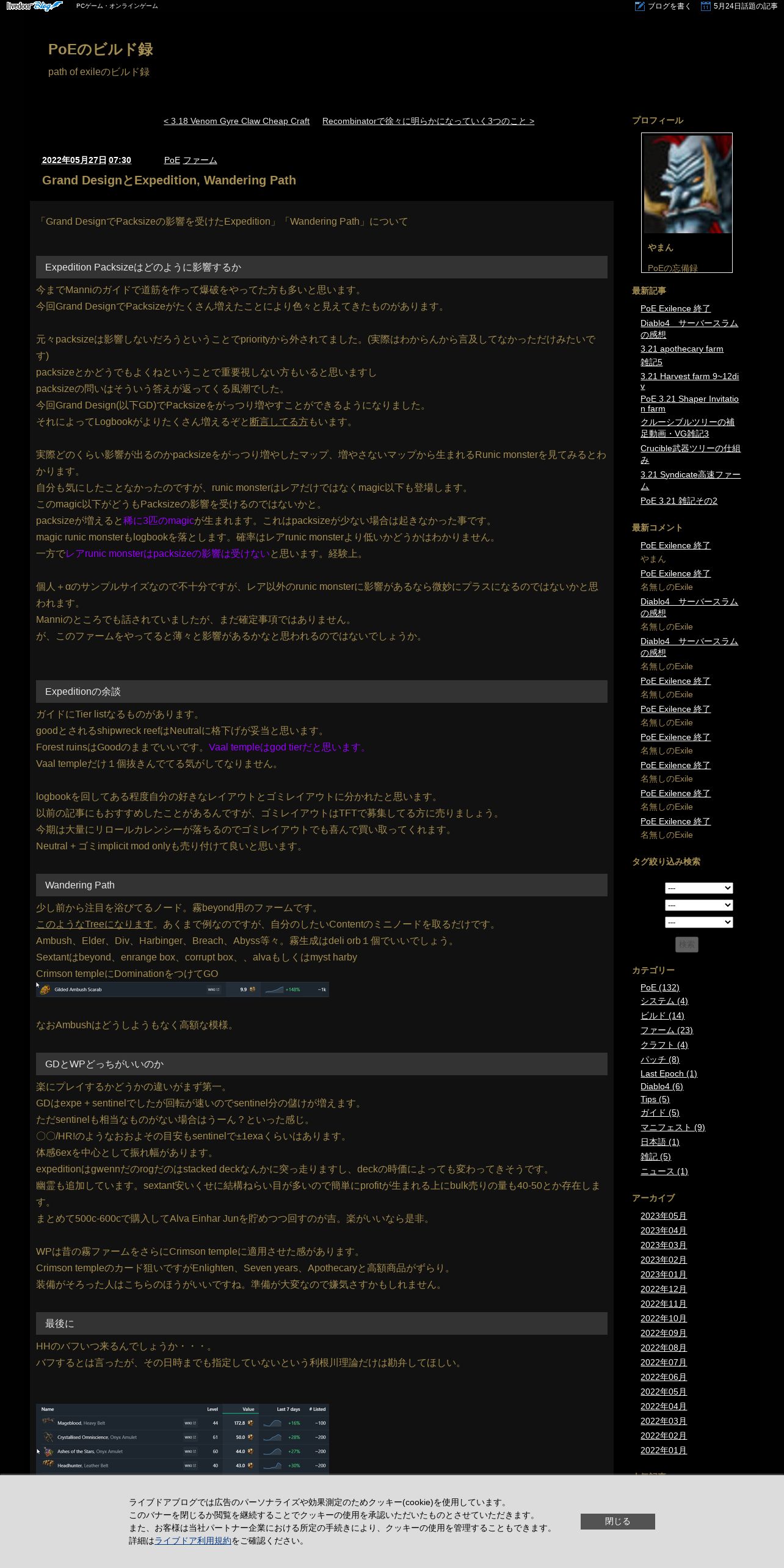This screenshot has width=784, height=1568.
Task: Open category ビルド (14)
Action: [x=662, y=1015]
